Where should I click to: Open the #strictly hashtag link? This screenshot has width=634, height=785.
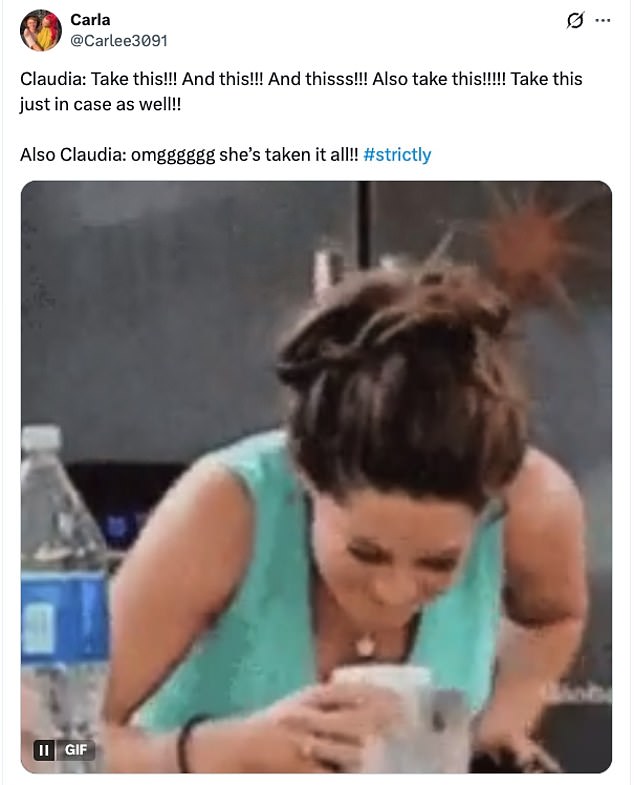(397, 155)
